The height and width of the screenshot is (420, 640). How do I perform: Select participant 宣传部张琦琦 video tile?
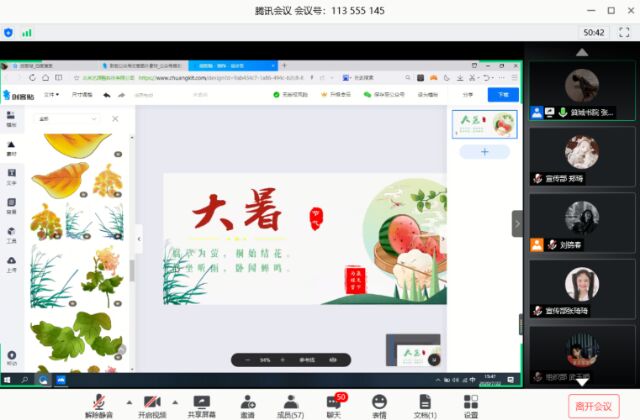[582, 290]
